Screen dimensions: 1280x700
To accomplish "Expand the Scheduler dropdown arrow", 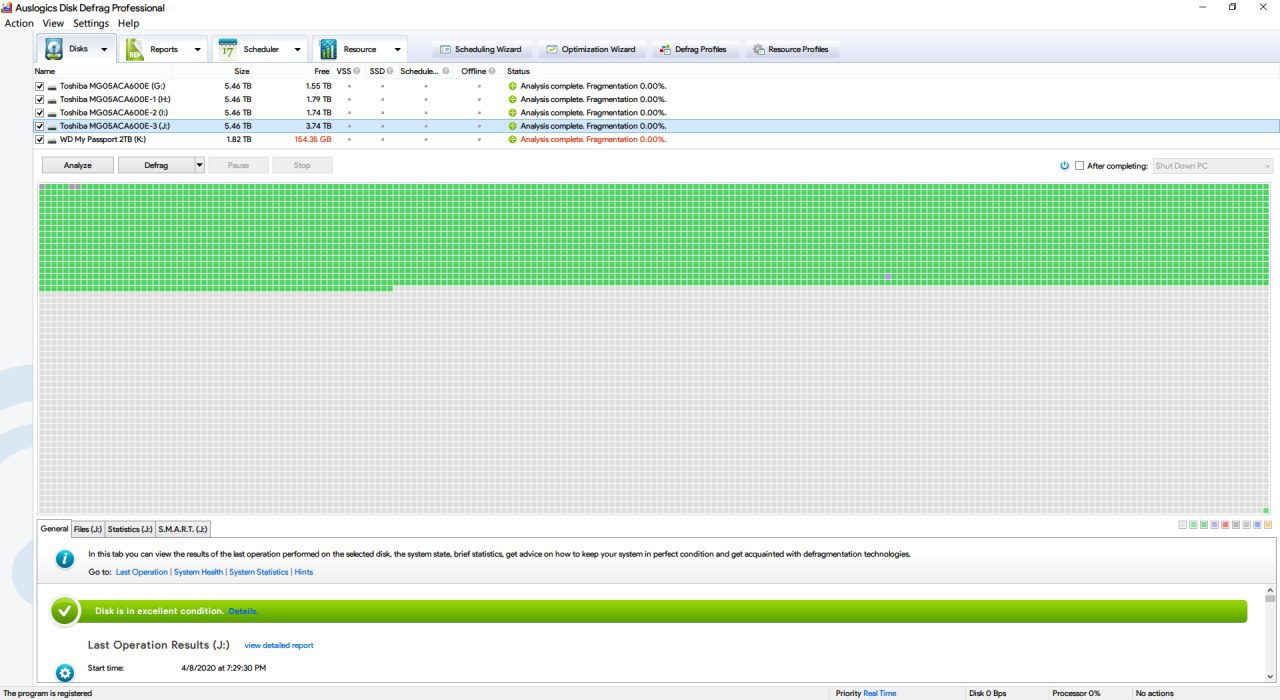I will pyautogui.click(x=297, y=49).
